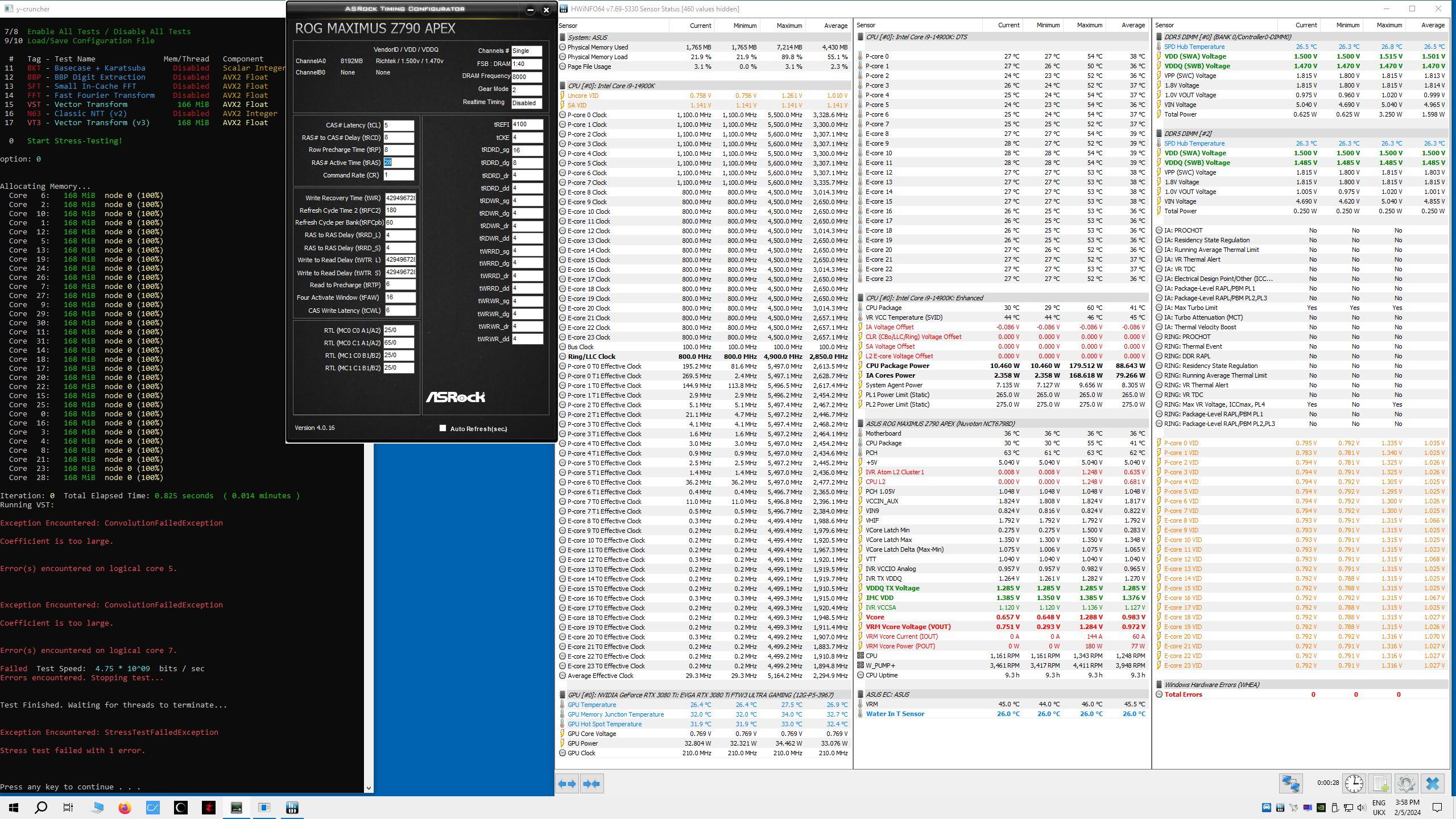Click NVIDIA icon in system tray
Viewport: 1456px width, 819px height.
click(1321, 808)
